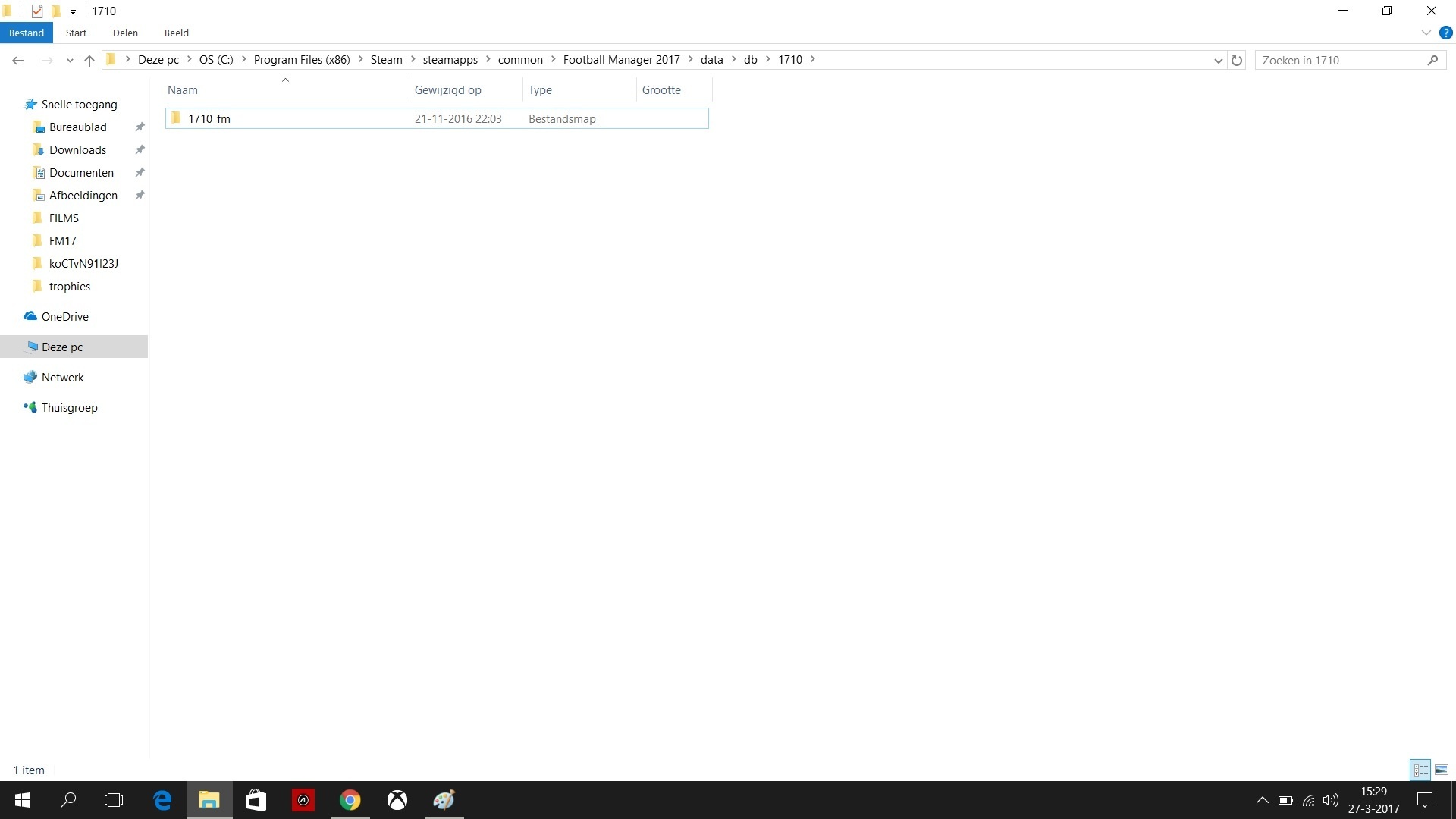Click the Back navigation arrow

tap(18, 61)
